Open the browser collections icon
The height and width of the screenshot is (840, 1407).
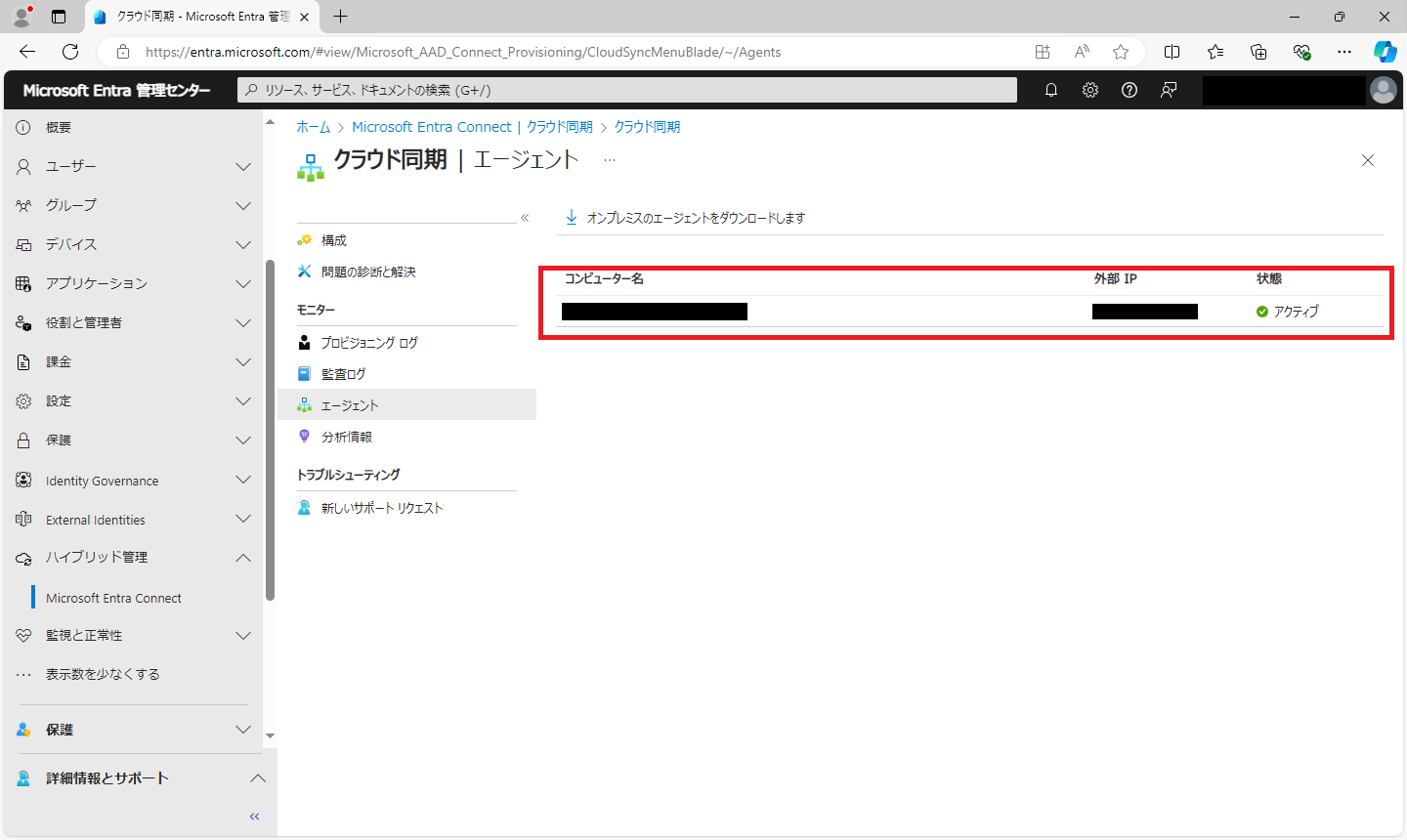(1258, 52)
